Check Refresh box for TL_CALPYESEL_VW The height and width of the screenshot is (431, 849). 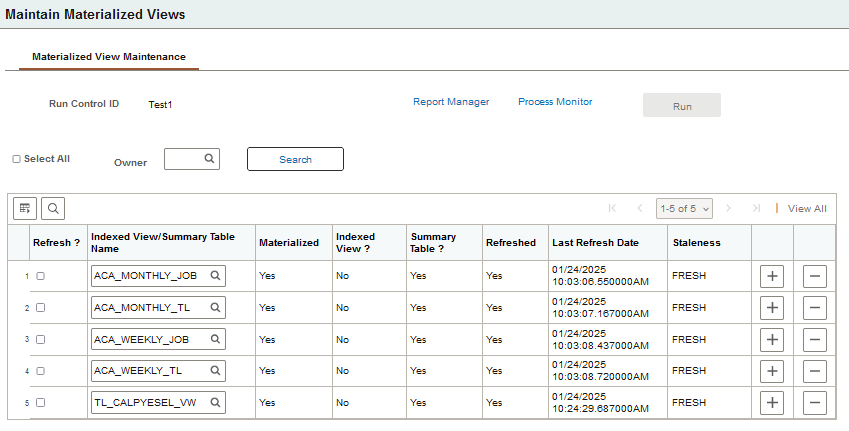(40, 403)
